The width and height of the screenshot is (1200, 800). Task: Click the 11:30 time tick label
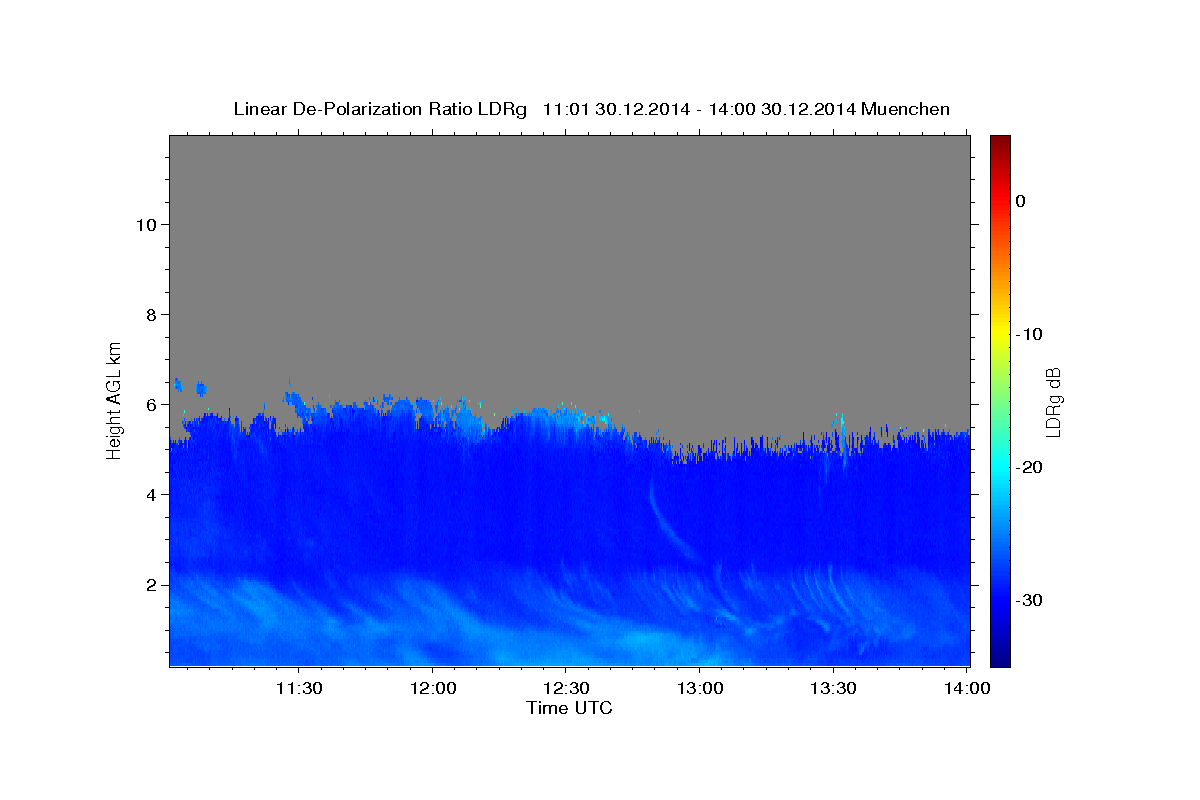click(x=298, y=688)
